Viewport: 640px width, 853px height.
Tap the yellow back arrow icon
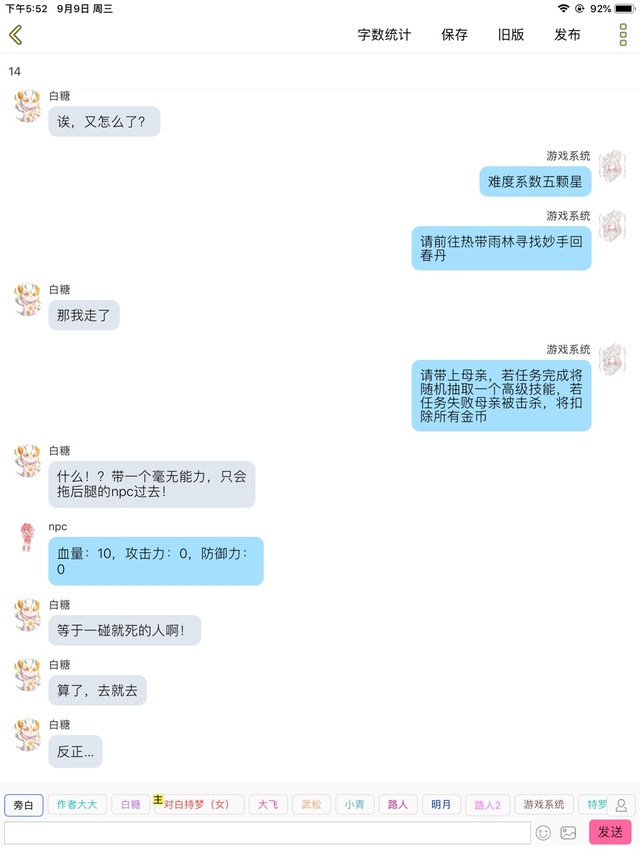point(16,35)
